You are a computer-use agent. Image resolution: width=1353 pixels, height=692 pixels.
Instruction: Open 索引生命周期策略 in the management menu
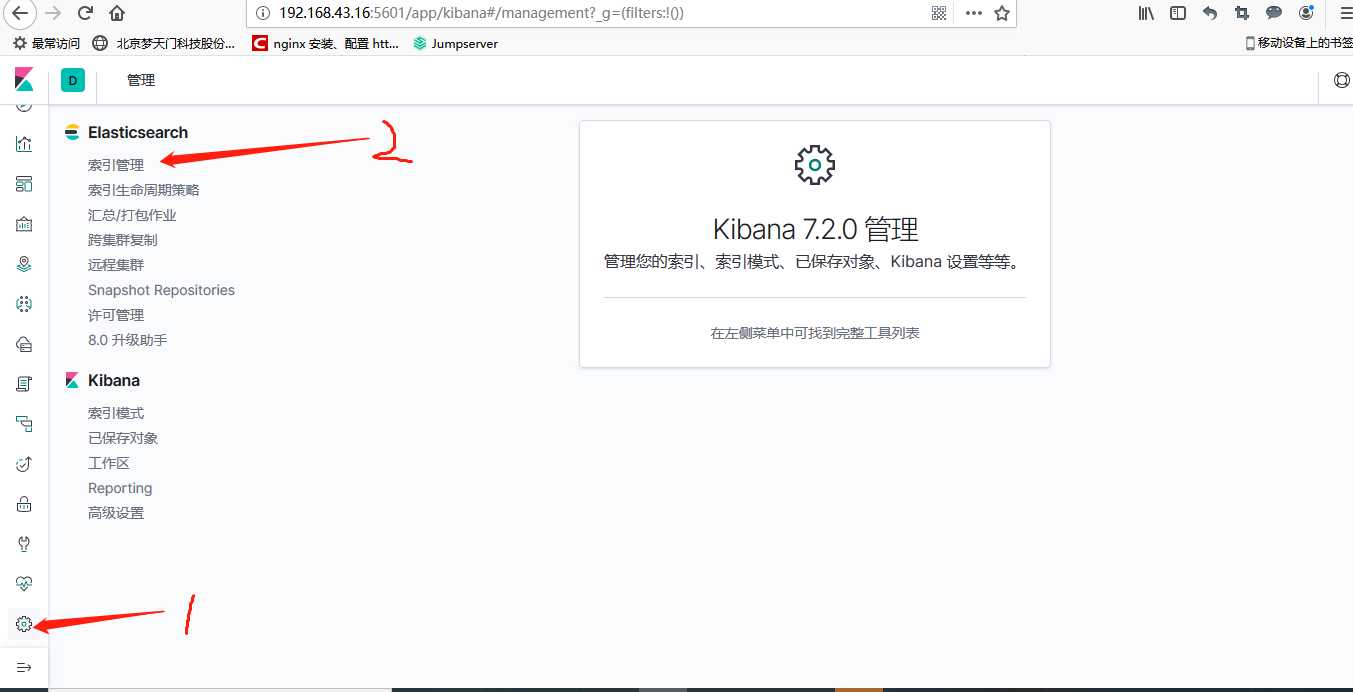tap(144, 190)
